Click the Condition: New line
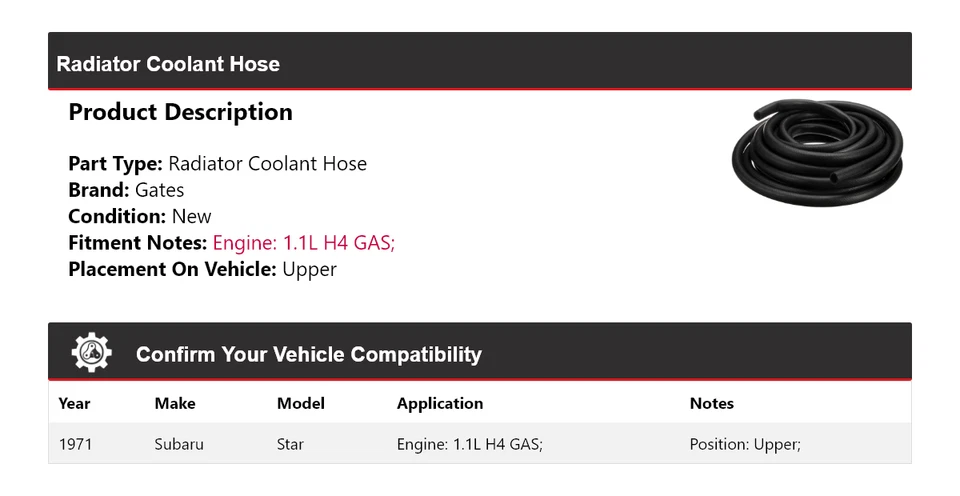Image resolution: width=960 pixels, height=496 pixels. click(x=140, y=217)
